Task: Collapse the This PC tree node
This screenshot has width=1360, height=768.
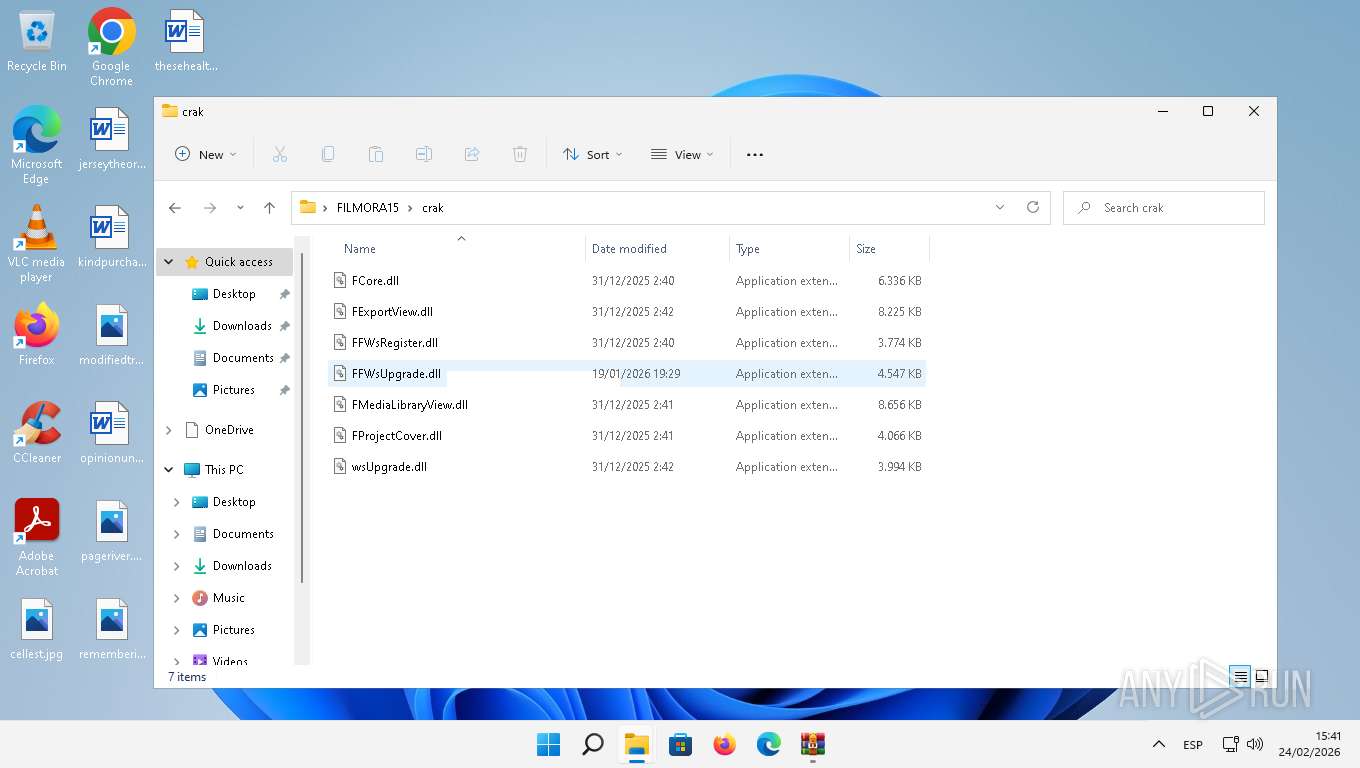Action: point(168,470)
